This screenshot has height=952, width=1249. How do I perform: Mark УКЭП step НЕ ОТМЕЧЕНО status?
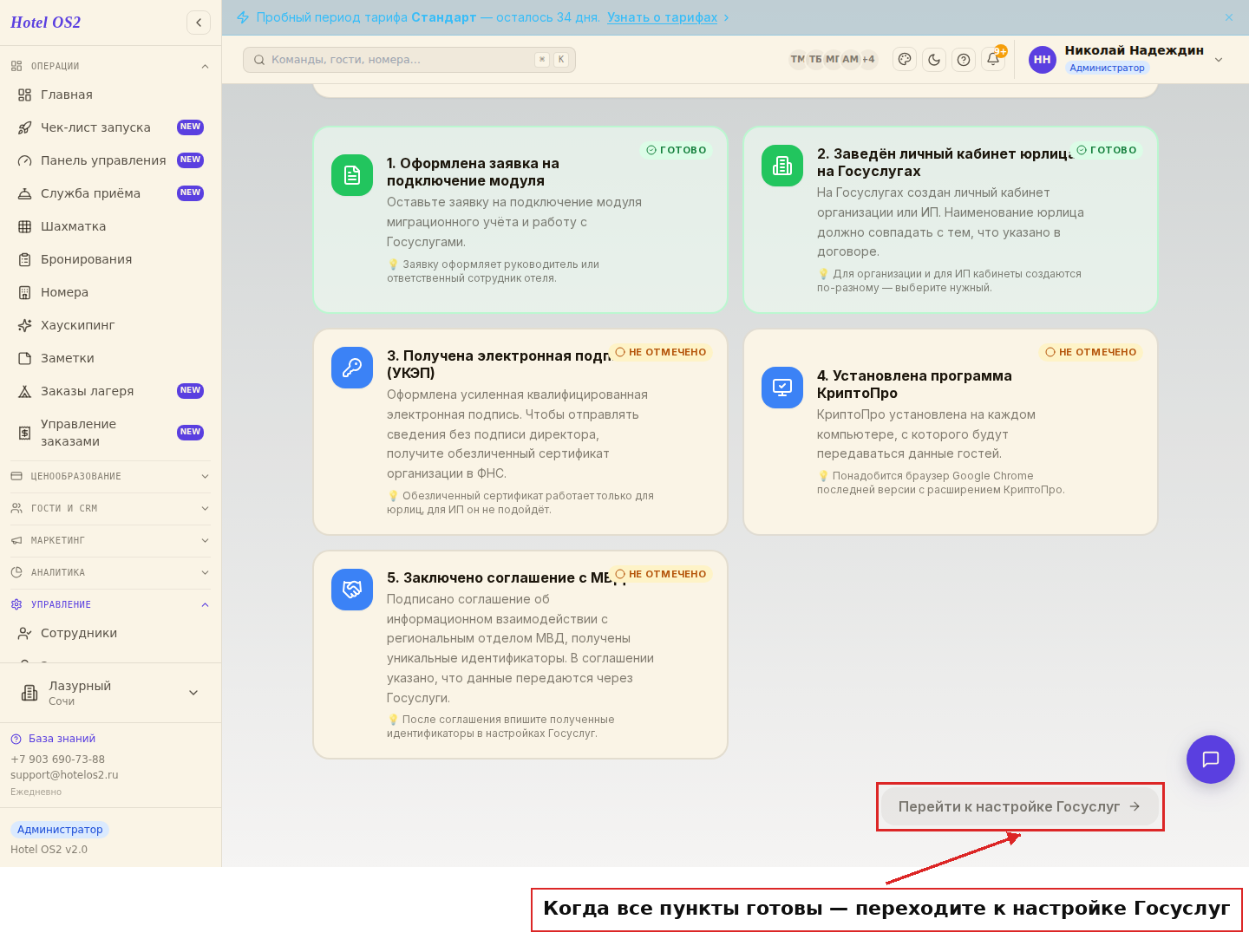coord(661,352)
